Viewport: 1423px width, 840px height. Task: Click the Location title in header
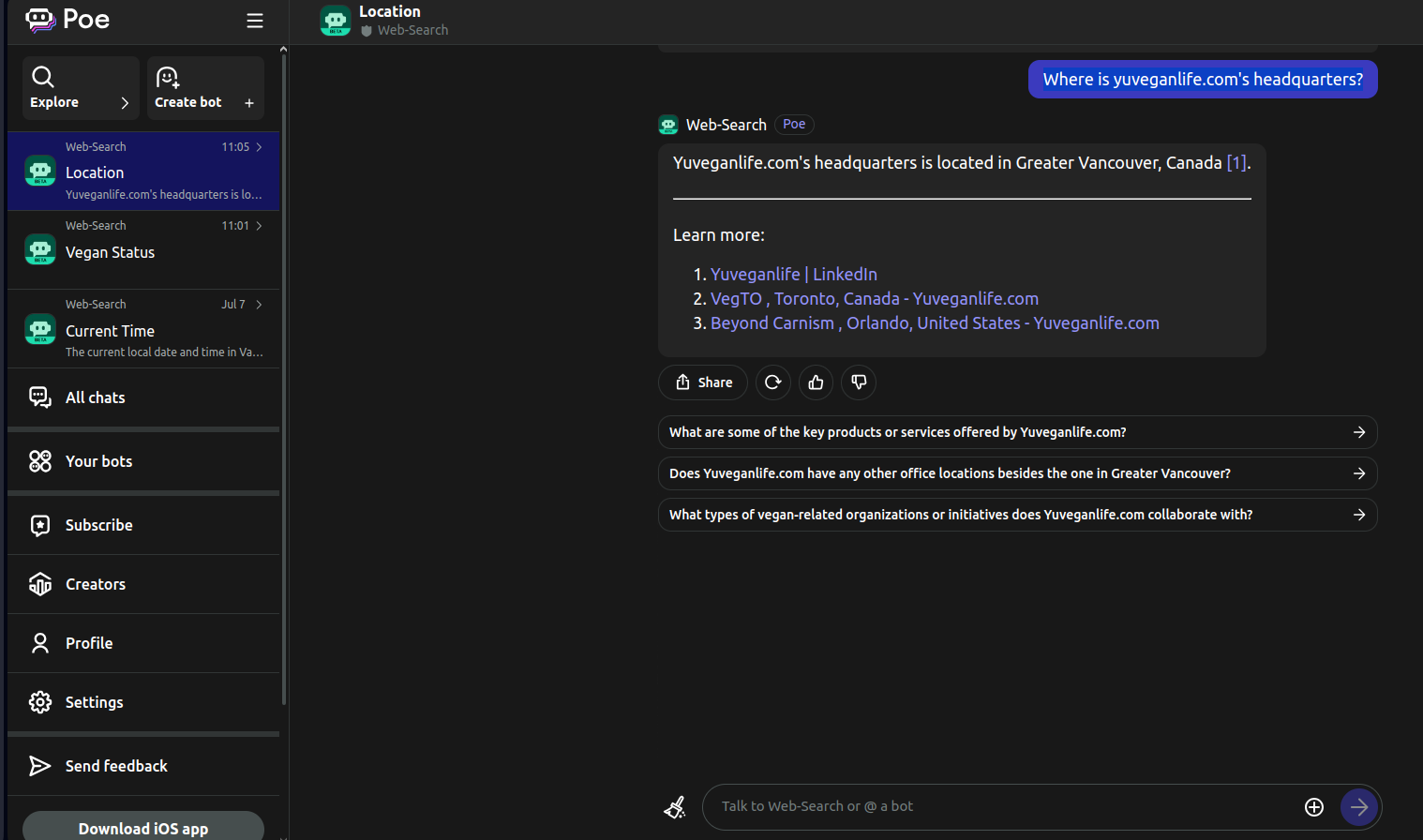coord(390,11)
